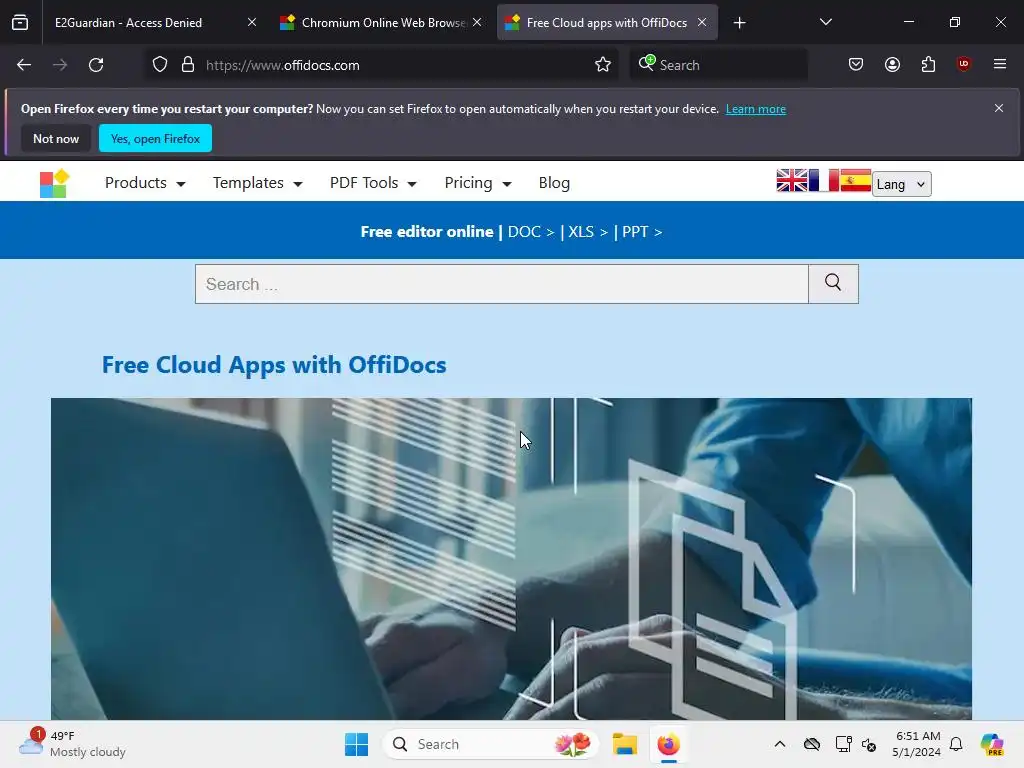Open the Lang language dropdown
Image resolution: width=1024 pixels, height=768 pixels.
(901, 184)
